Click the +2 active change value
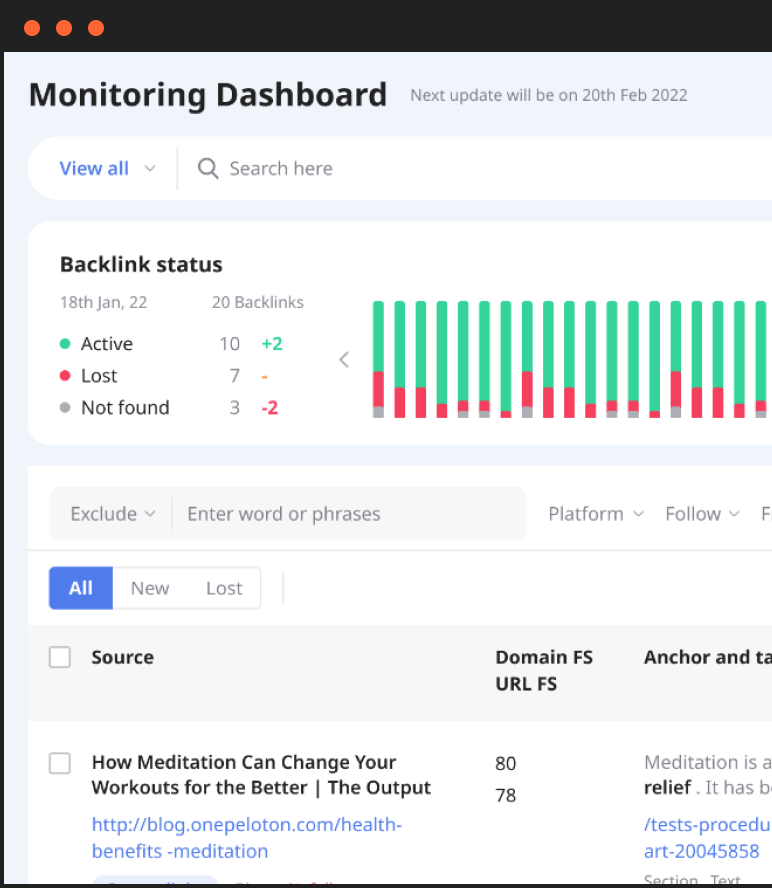772x888 pixels. pyautogui.click(x=272, y=344)
